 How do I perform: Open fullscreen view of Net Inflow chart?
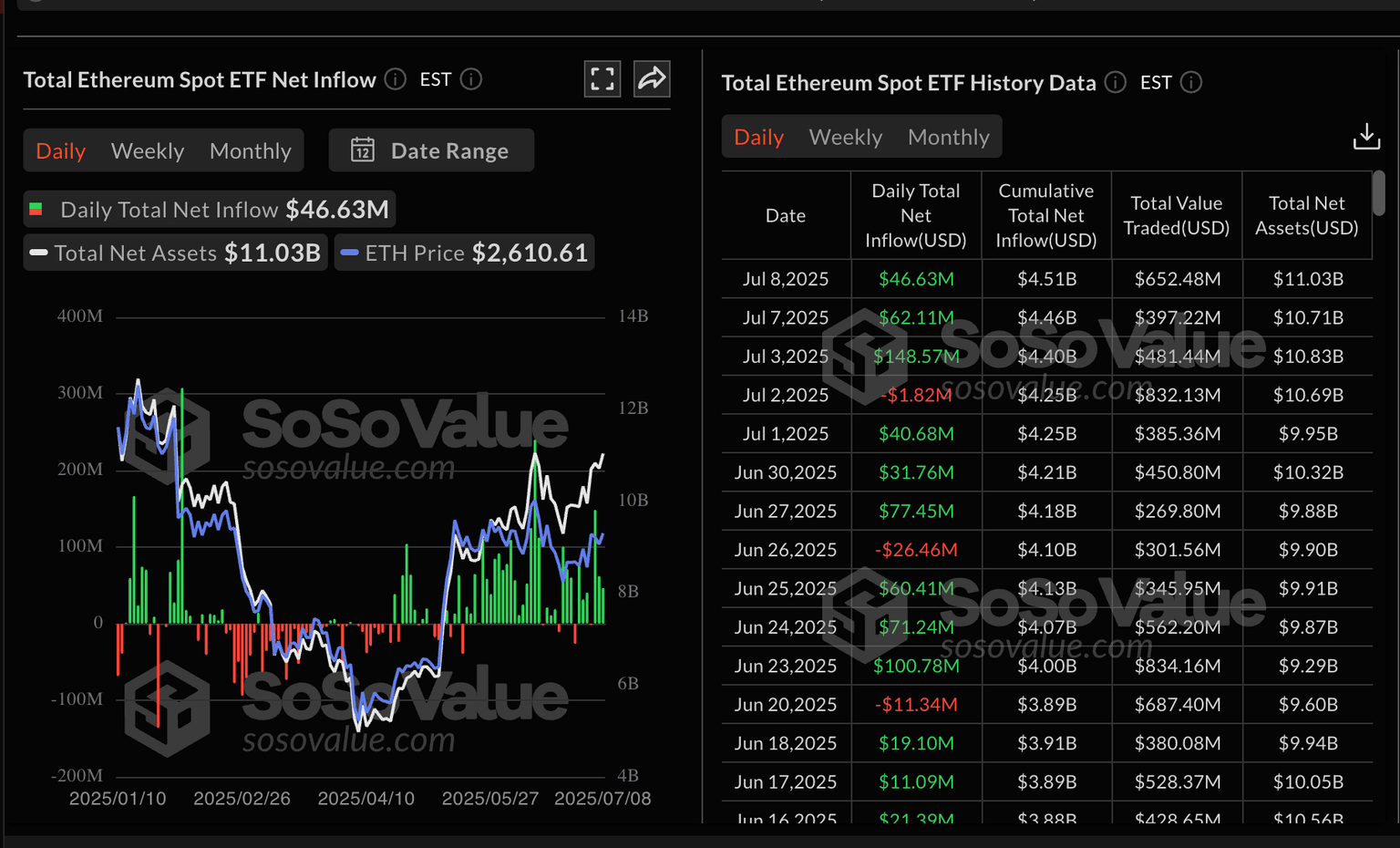tap(602, 79)
